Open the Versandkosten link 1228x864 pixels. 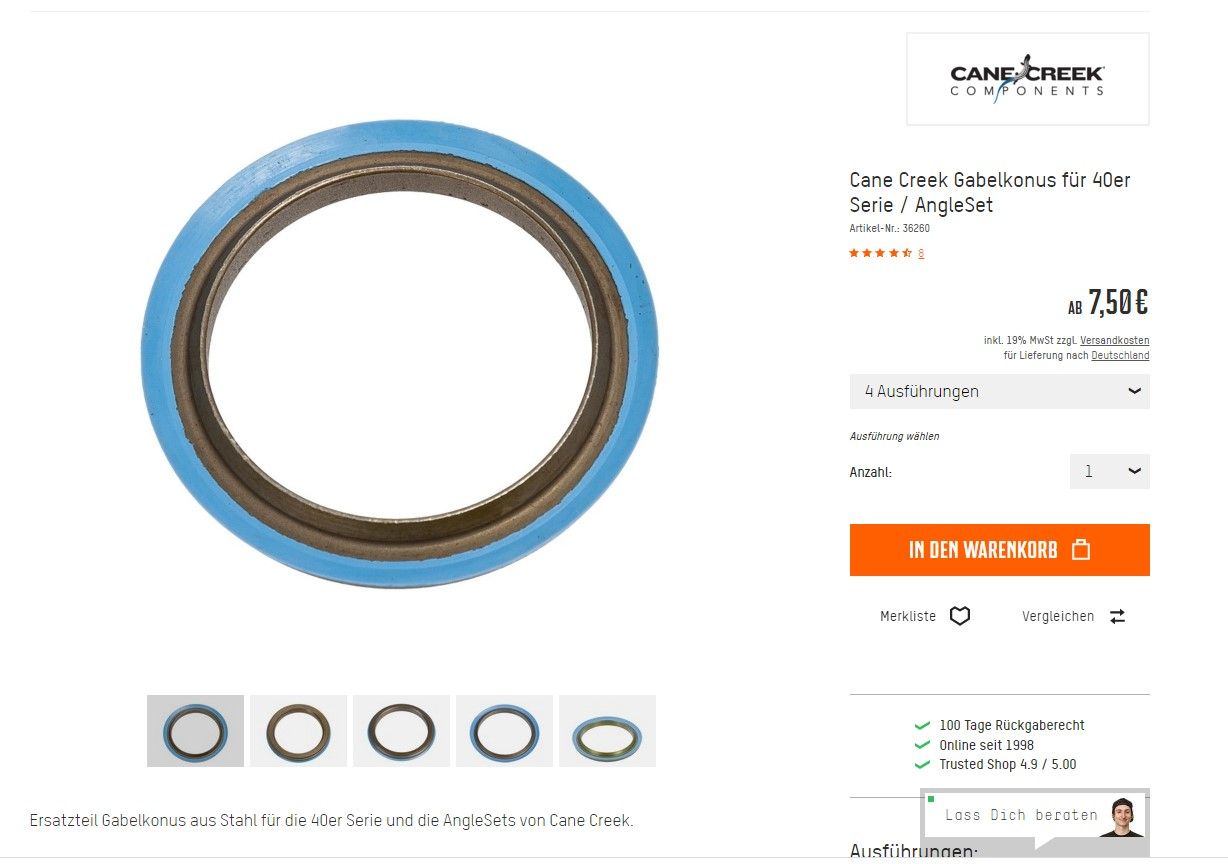tap(1114, 341)
